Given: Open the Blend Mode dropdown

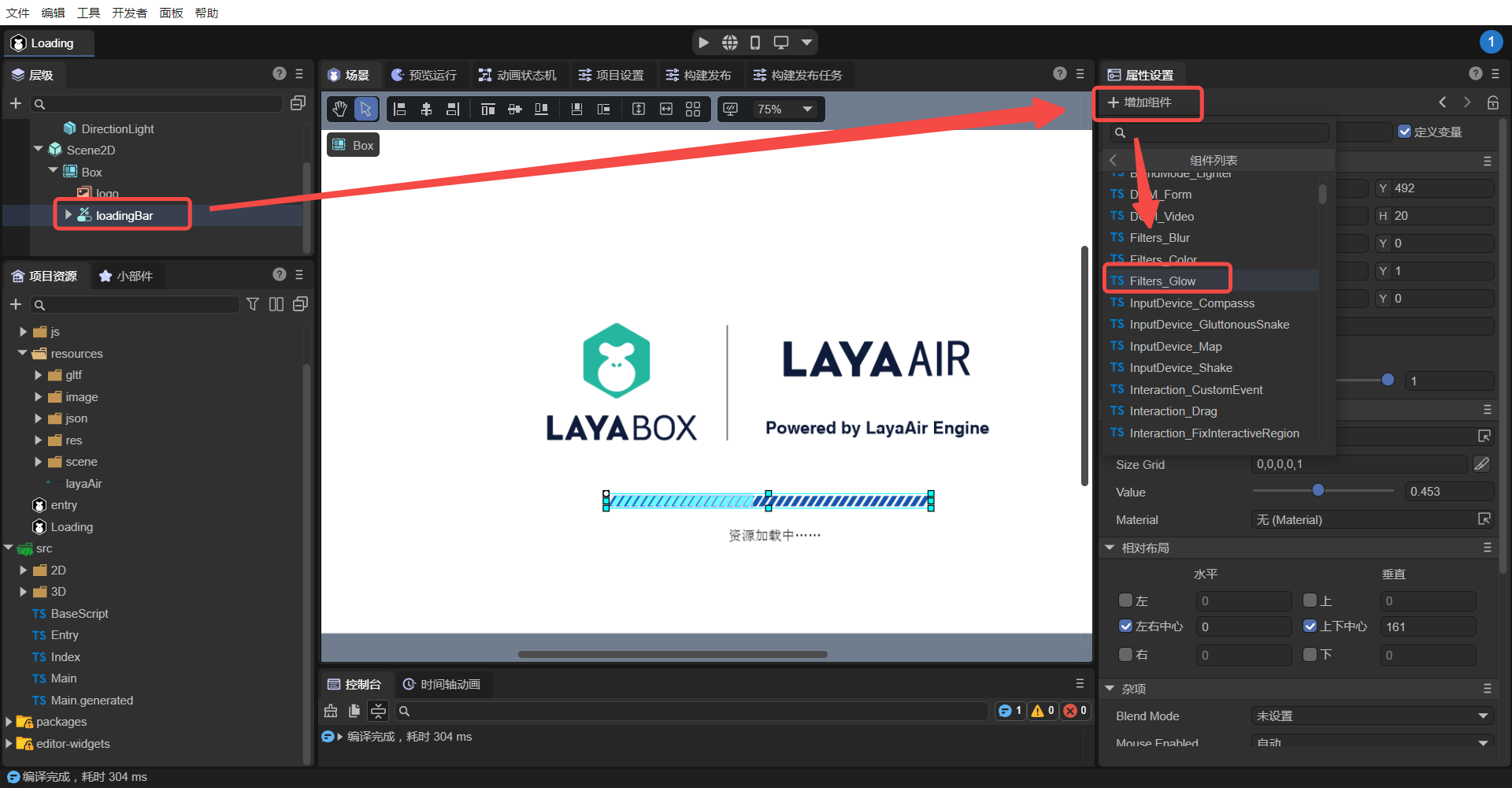Looking at the screenshot, I should tap(1371, 716).
